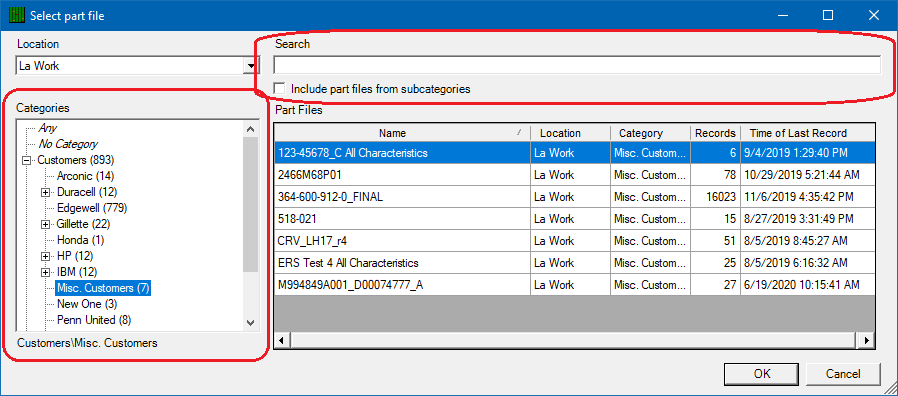This screenshot has width=898, height=396.
Task: Expand the Duracell category node
Action: 45,192
